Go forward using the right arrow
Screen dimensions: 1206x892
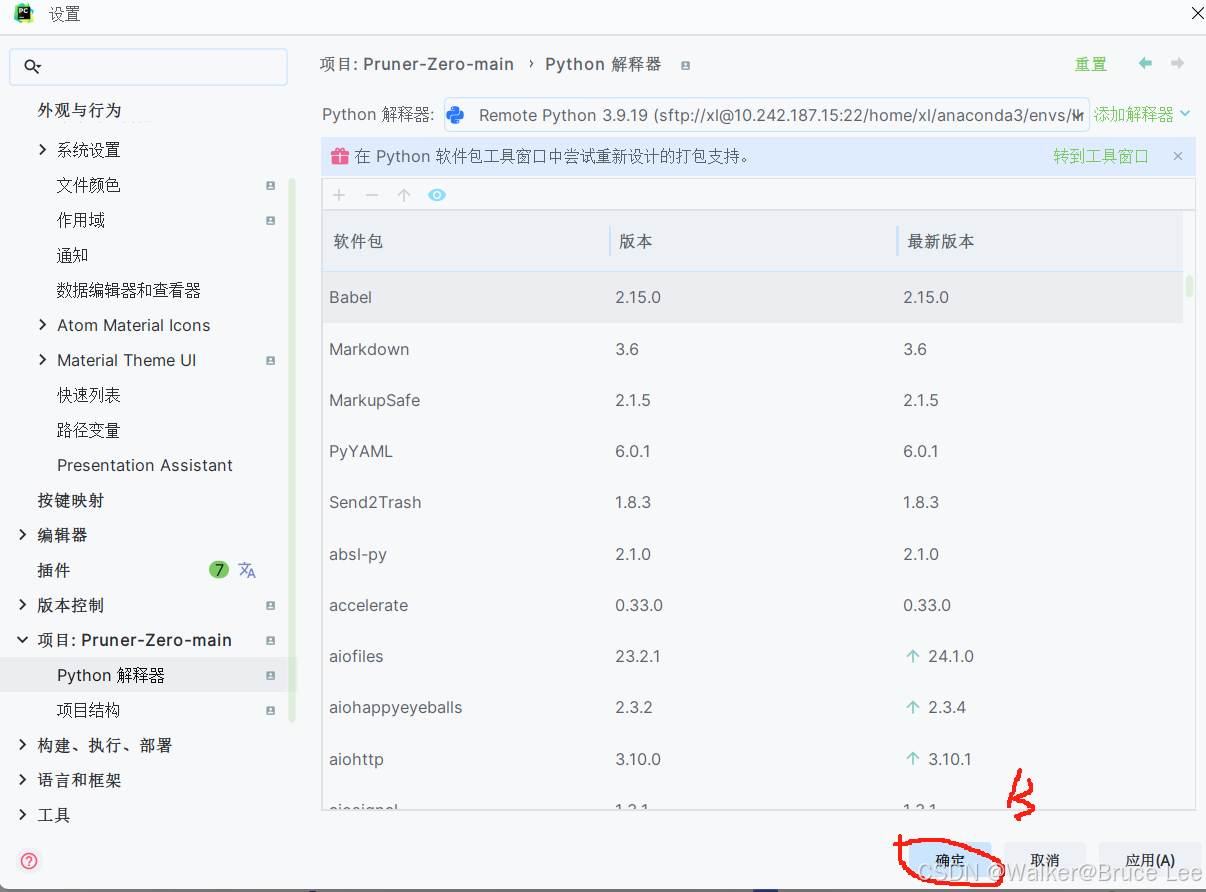[1178, 64]
